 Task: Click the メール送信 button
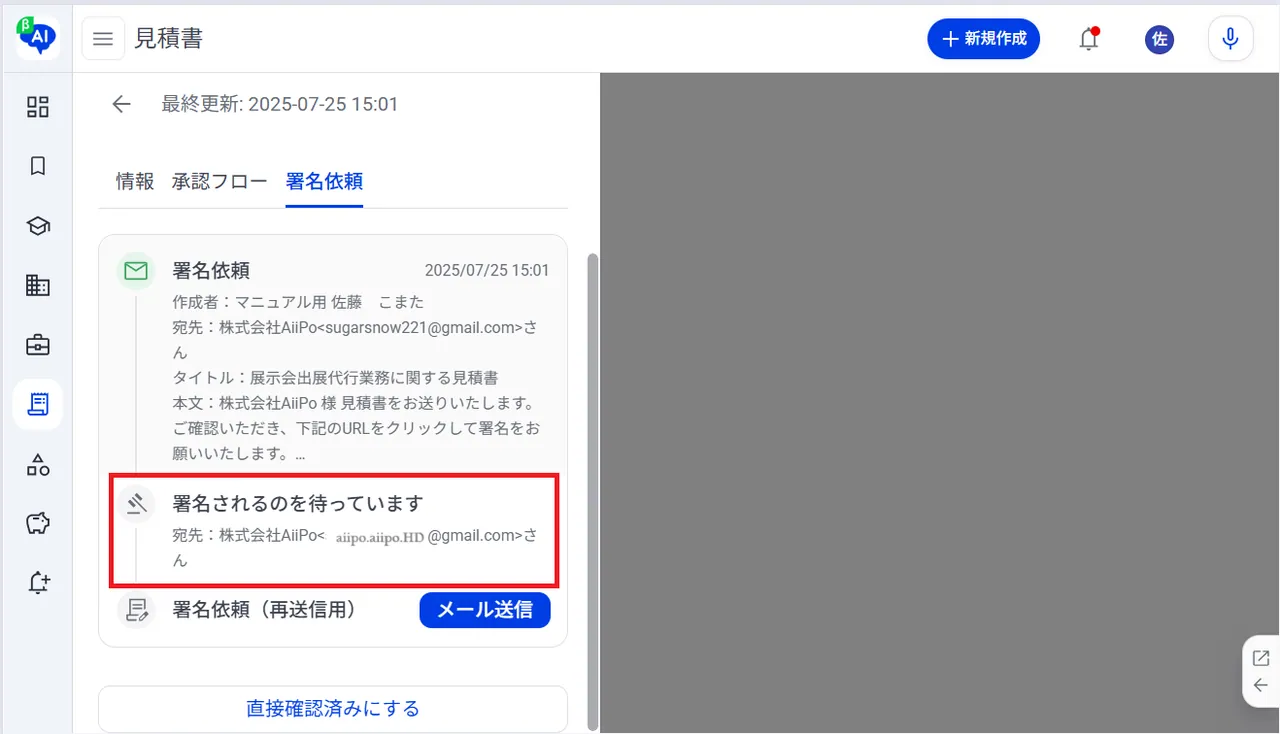coord(485,609)
